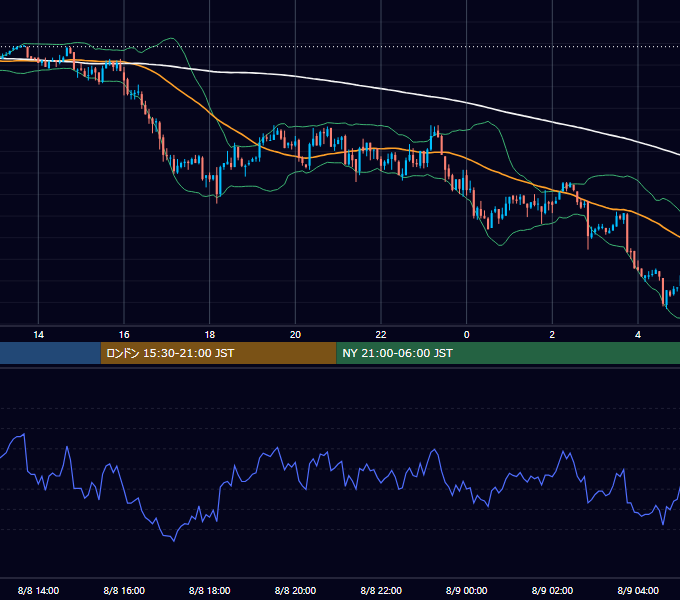Click the 20 hour label on price chart axis
The width and height of the screenshot is (680, 600).
tap(295, 335)
